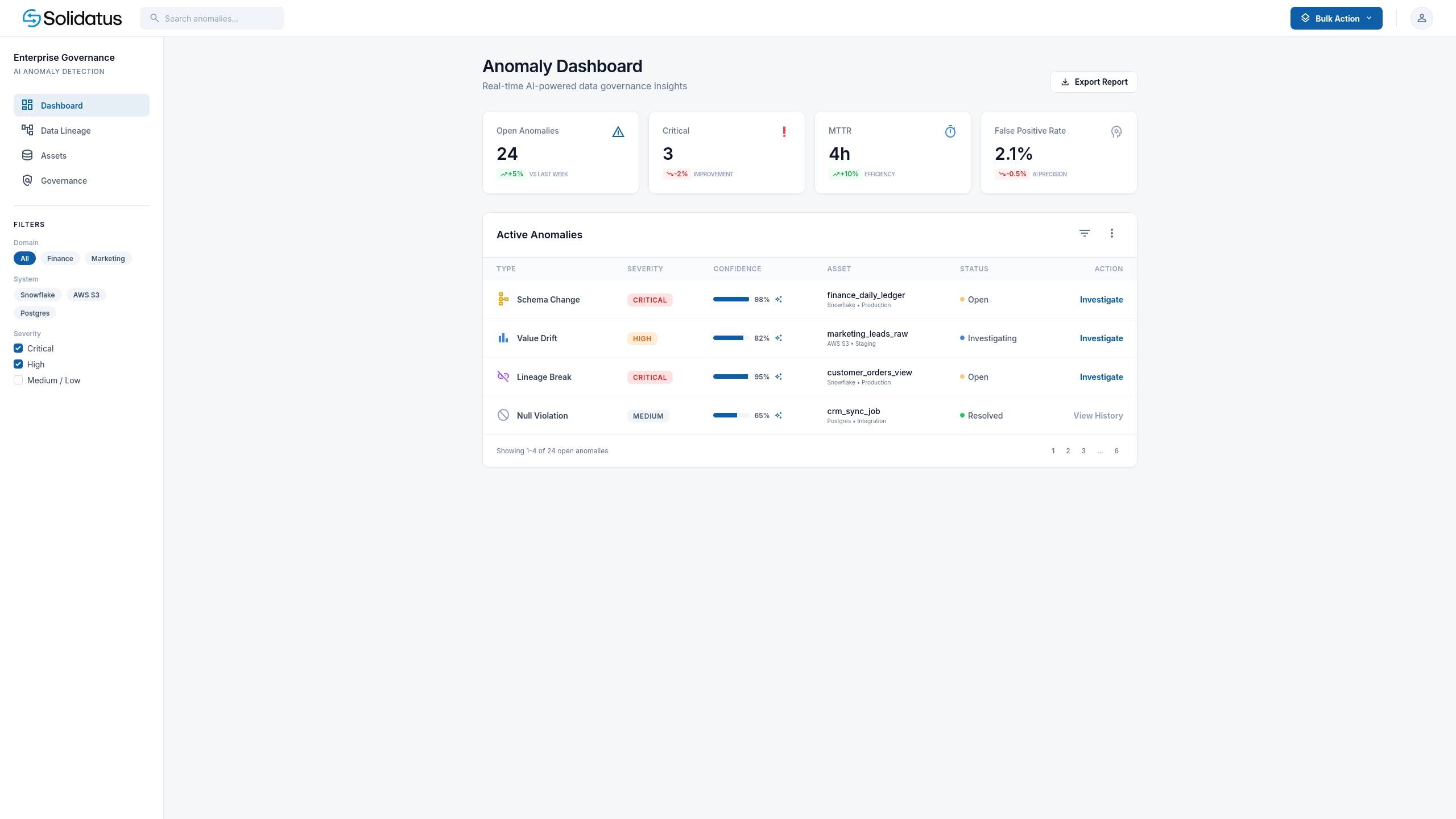Uncheck the Critical severity checkbox

18,348
